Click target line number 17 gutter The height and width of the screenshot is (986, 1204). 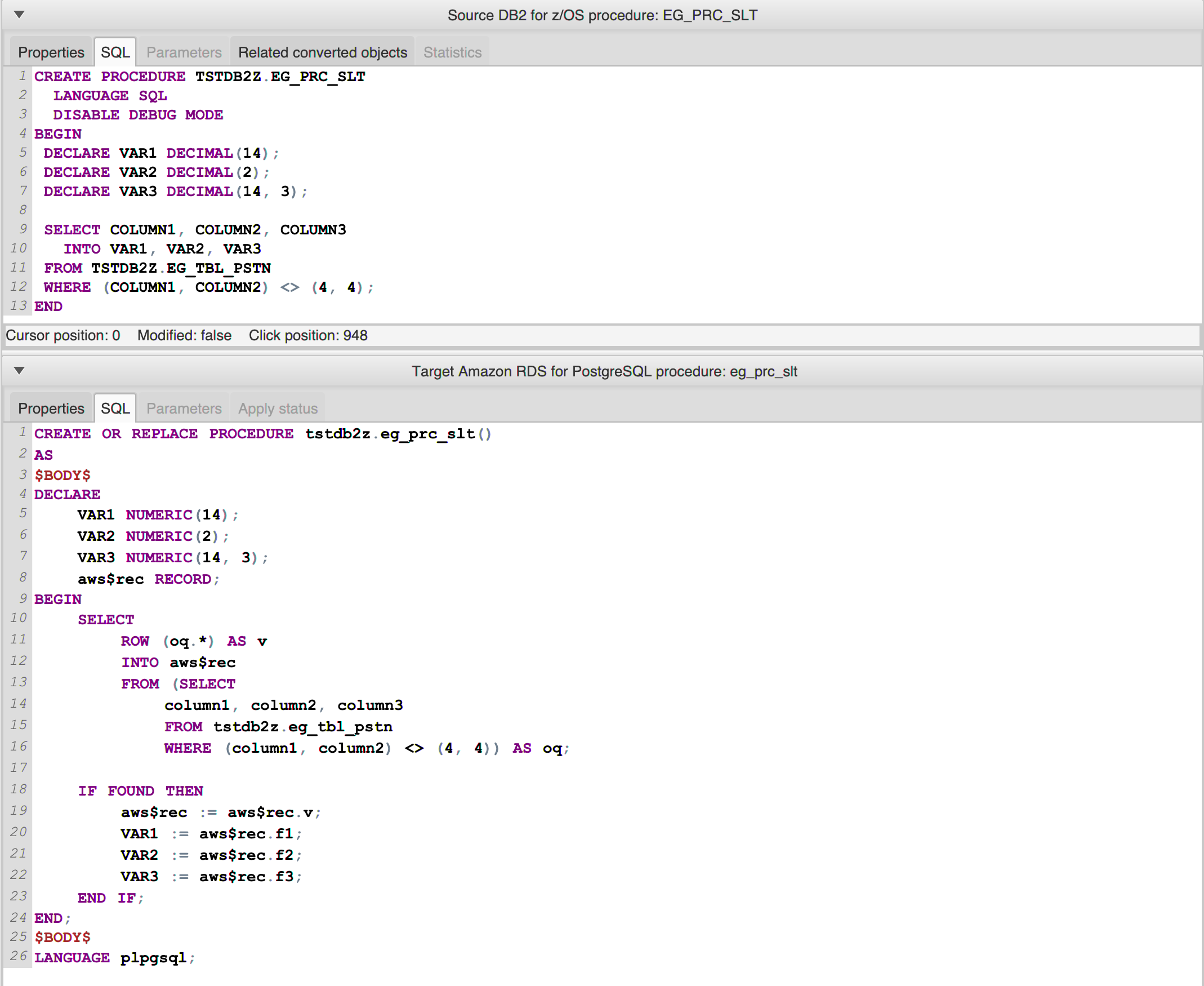click(19, 768)
